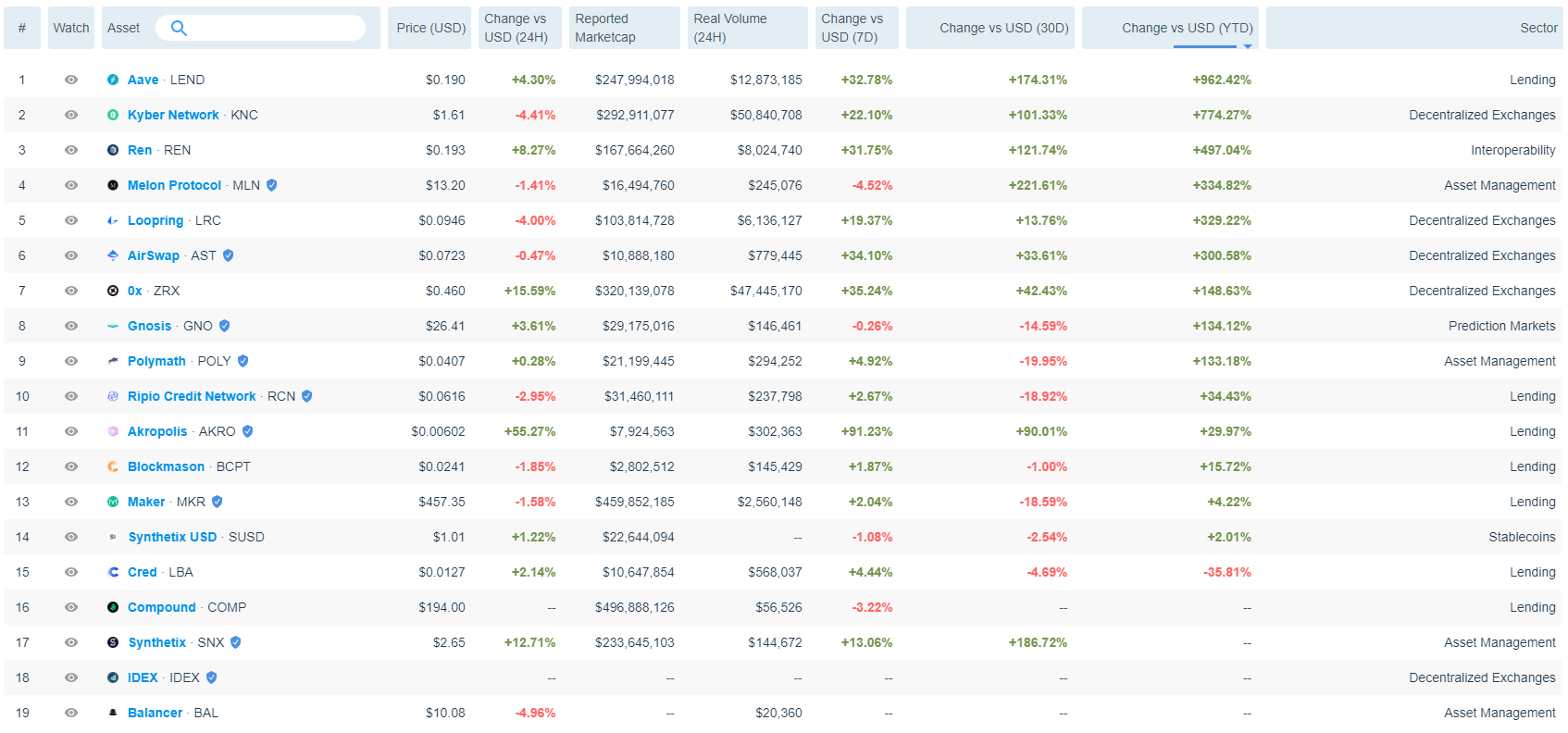The height and width of the screenshot is (733, 1568).
Task: Click the Loopring logo icon
Action: (x=113, y=220)
